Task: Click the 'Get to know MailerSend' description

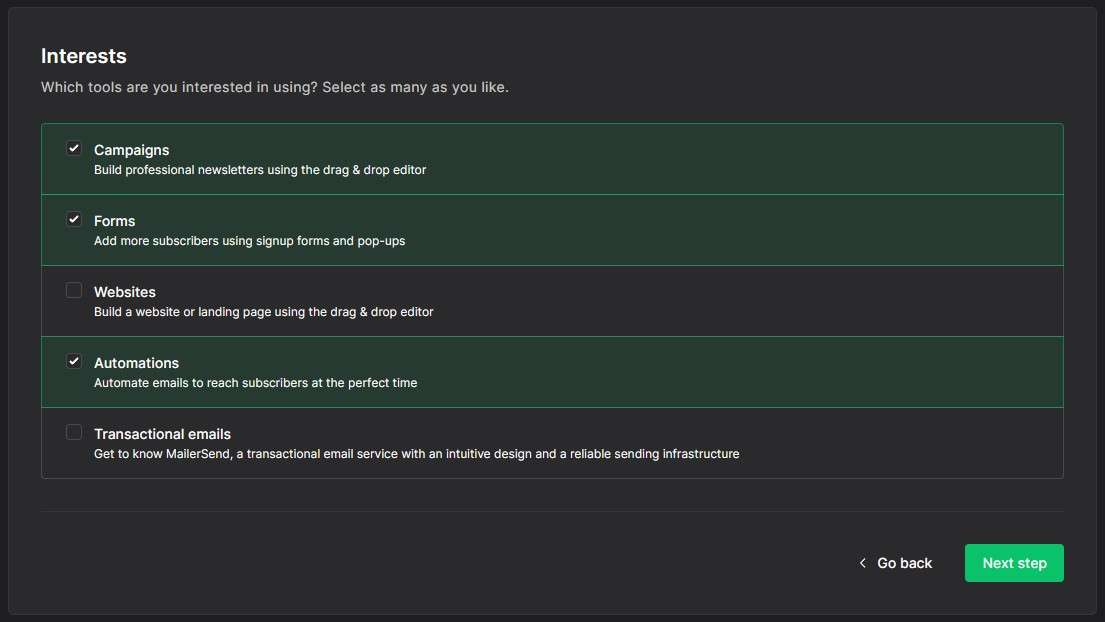Action: tap(416, 454)
